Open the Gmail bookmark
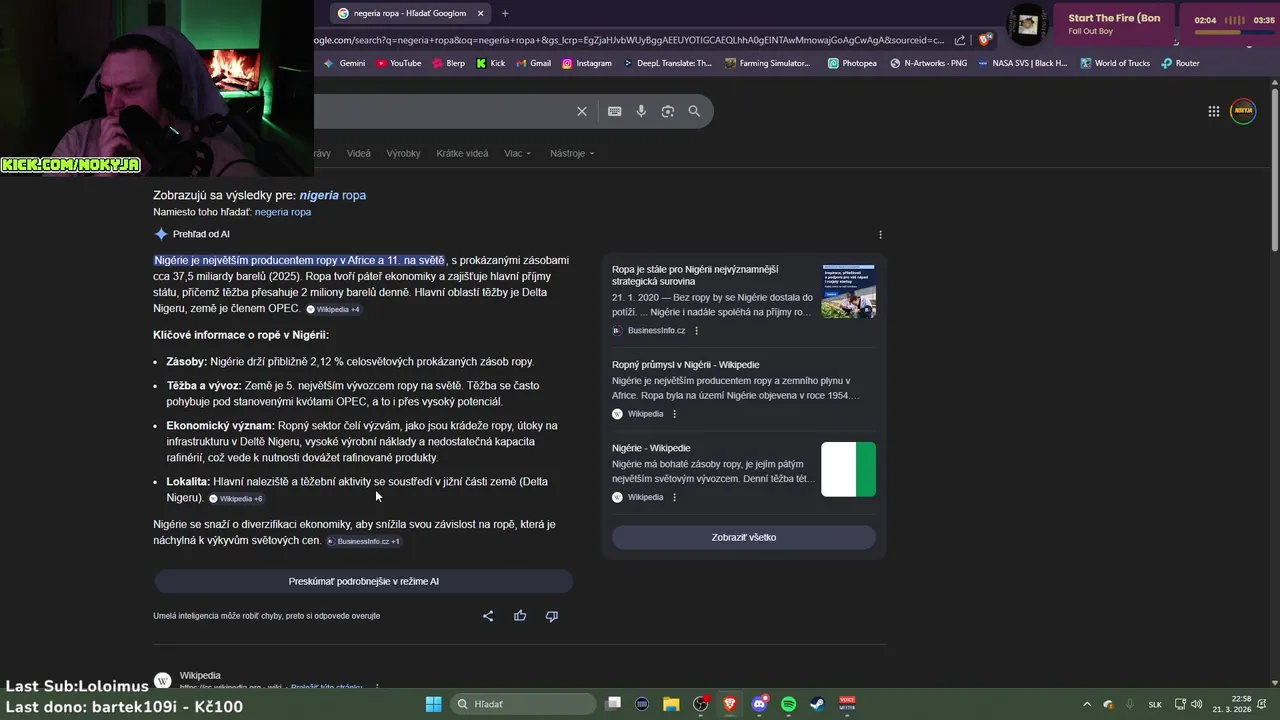The height and width of the screenshot is (720, 1280). 533,63
